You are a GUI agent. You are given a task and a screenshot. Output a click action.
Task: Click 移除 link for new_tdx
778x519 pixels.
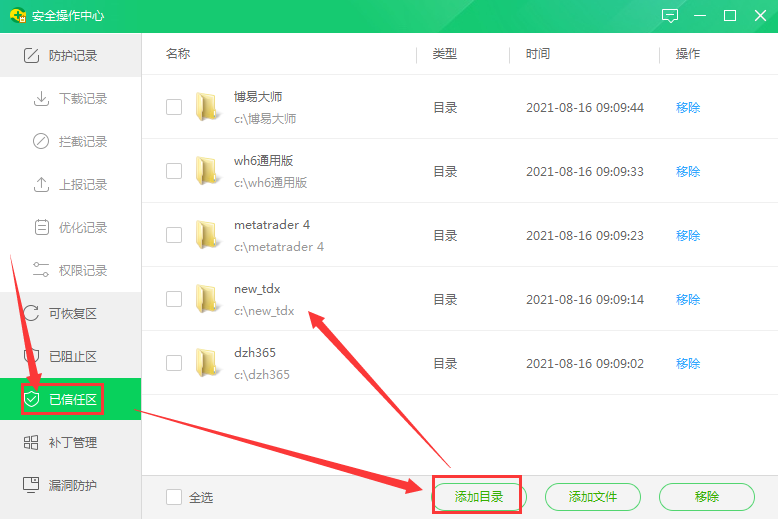(688, 299)
